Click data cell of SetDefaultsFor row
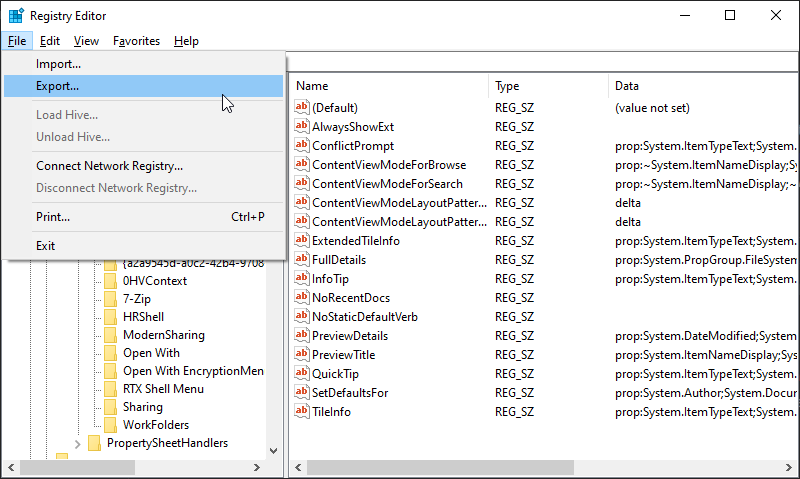The height and width of the screenshot is (479, 800). (x=706, y=393)
